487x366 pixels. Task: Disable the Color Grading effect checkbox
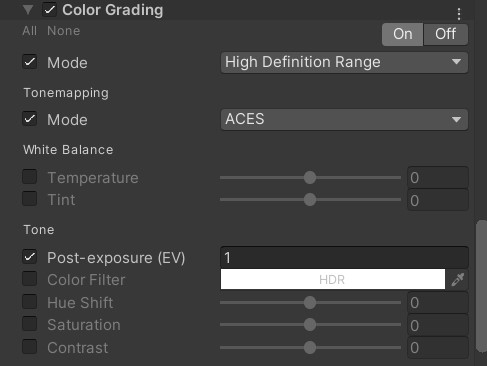pos(49,10)
